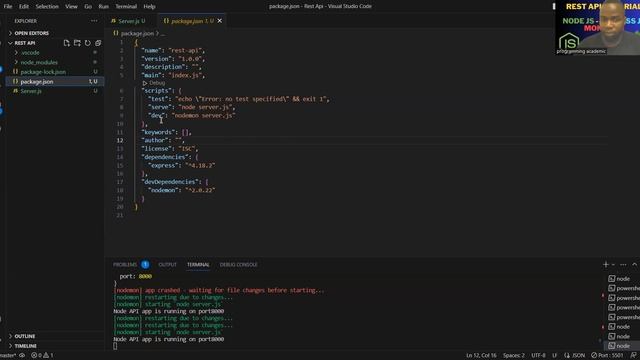Open the terminal panel more actions ellipsis
This screenshot has height=360, width=640.
[623, 264]
